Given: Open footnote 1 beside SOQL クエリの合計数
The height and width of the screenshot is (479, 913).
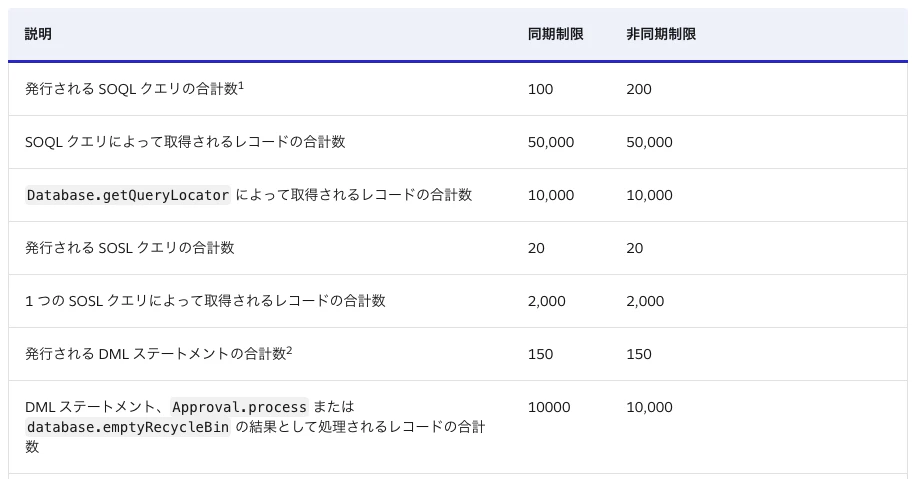Looking at the screenshot, I should 241,86.
